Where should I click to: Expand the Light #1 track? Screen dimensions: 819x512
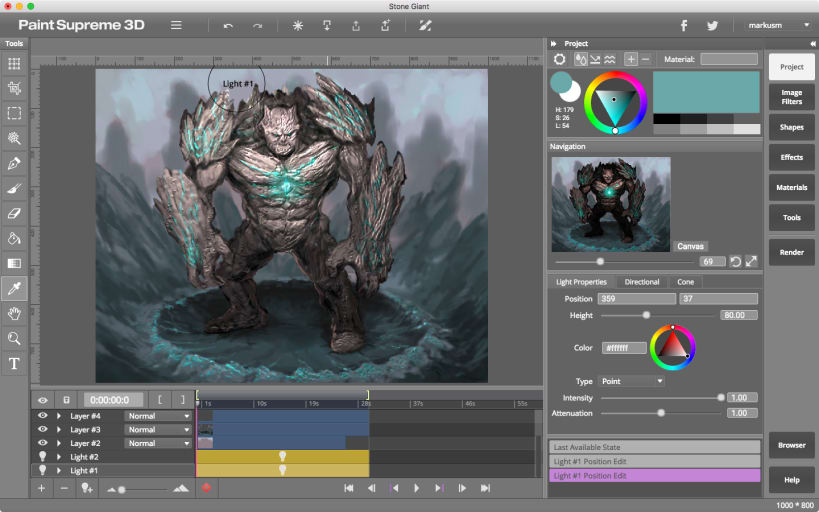coord(59,470)
